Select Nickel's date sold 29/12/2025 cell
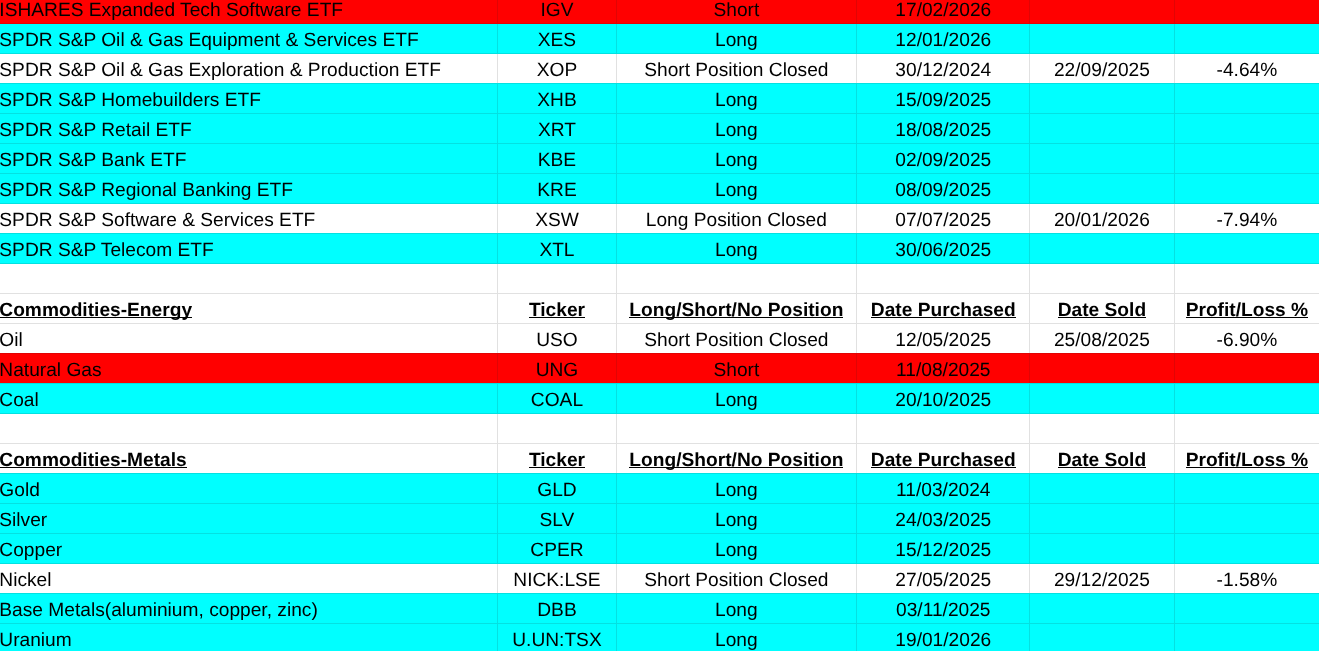1319x651 pixels. pos(1101,579)
